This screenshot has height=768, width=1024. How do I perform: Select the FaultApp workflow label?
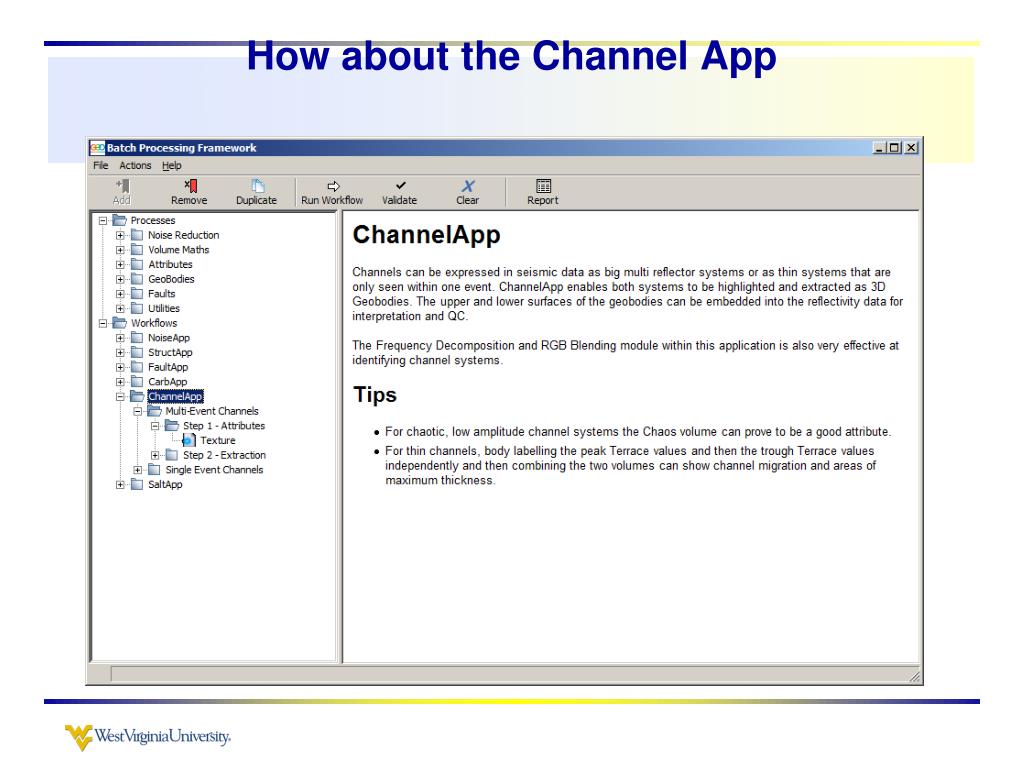(168, 367)
